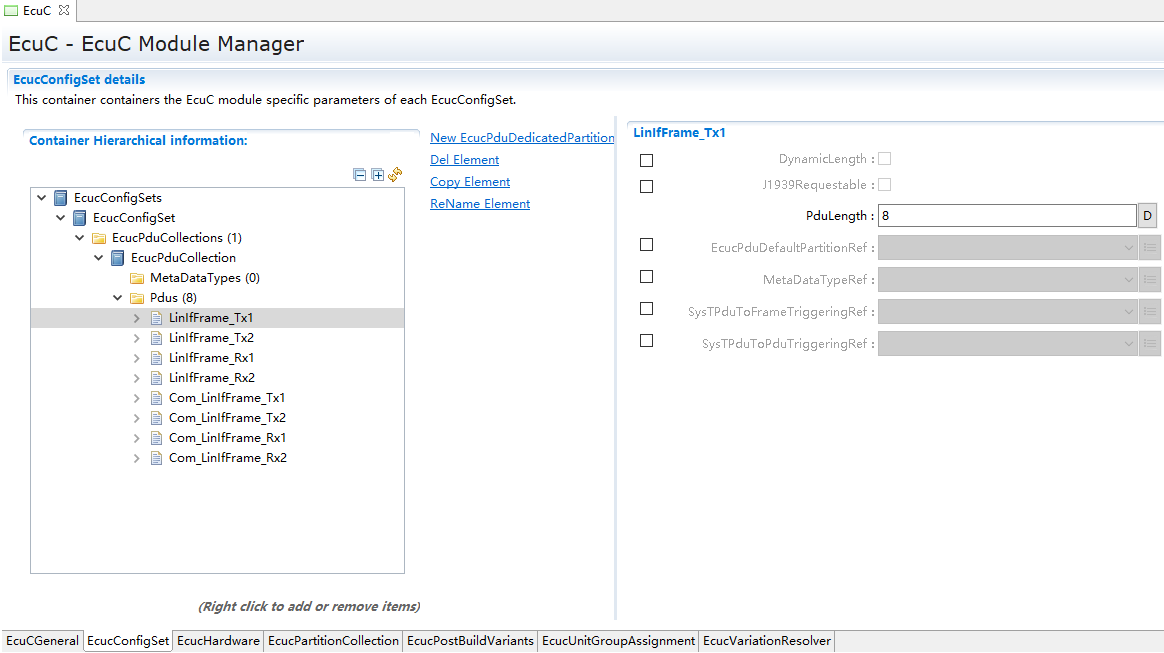Check the MetaDataTypeRef enable checkbox
Image resolution: width=1164 pixels, height=653 pixels.
coord(646,277)
